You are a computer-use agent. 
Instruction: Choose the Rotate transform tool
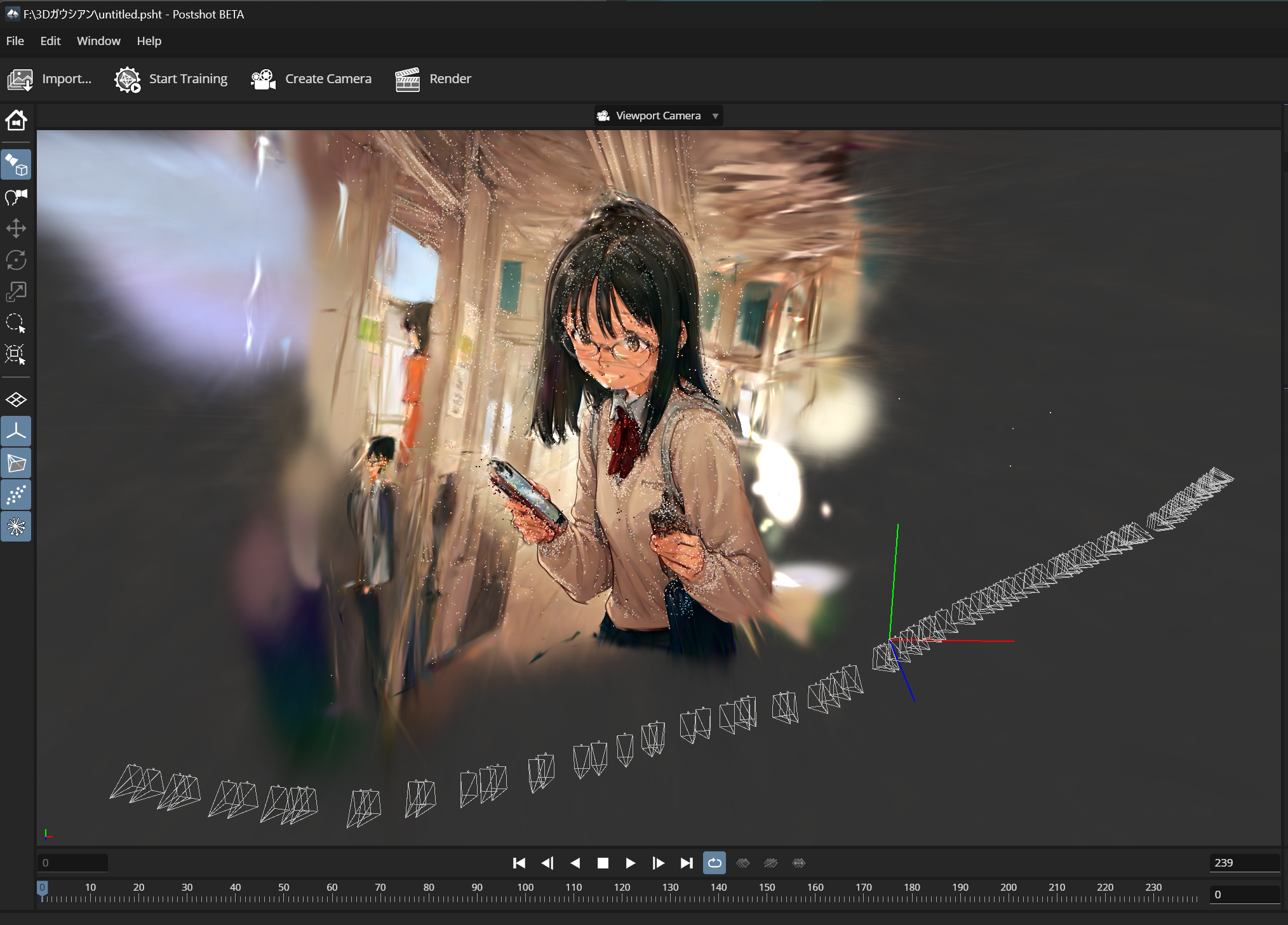pyautogui.click(x=16, y=260)
